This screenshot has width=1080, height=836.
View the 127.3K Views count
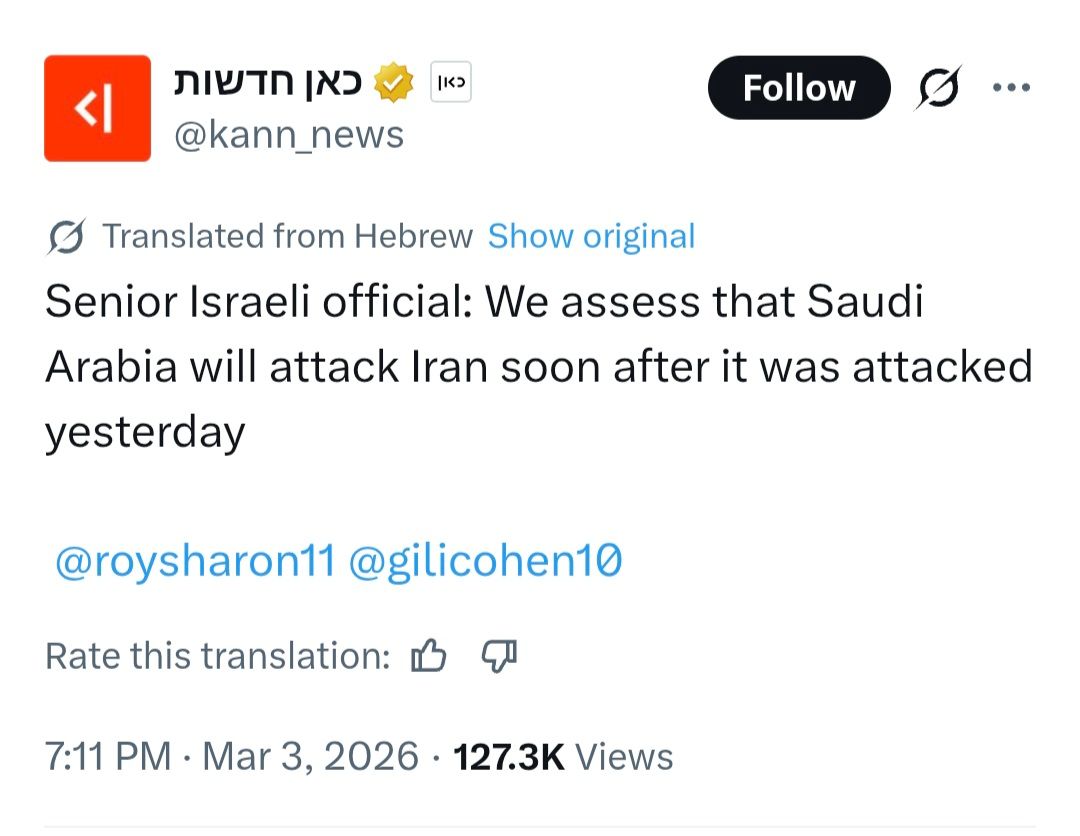(563, 756)
